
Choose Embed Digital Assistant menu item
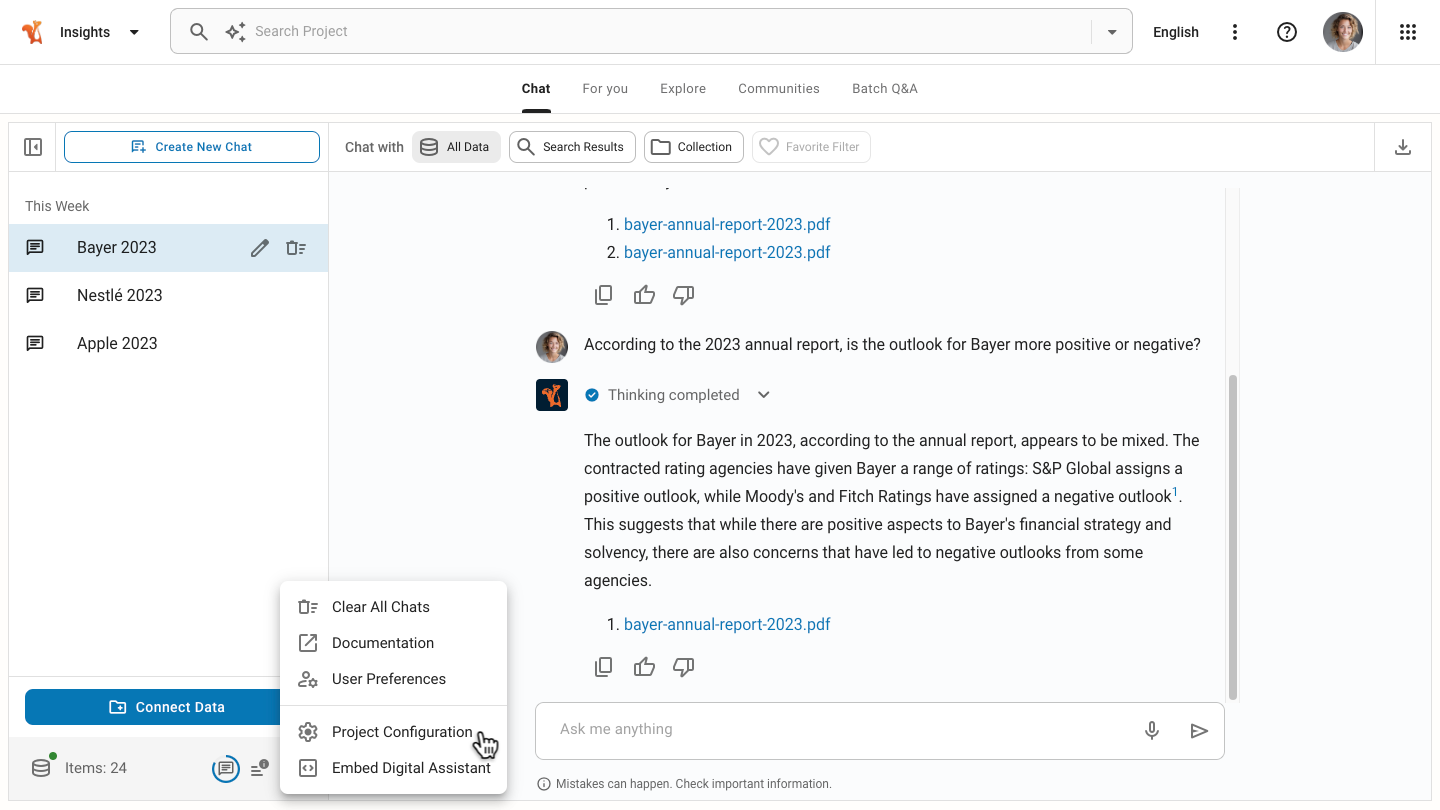click(x=393, y=768)
